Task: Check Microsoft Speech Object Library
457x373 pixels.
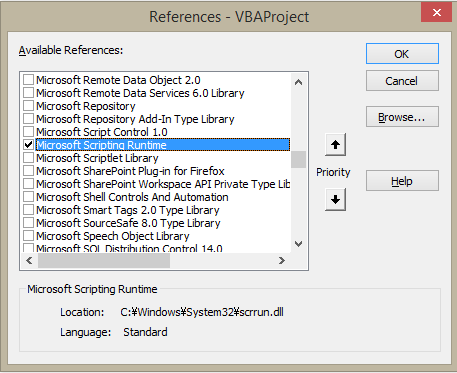Action: [x=28, y=236]
